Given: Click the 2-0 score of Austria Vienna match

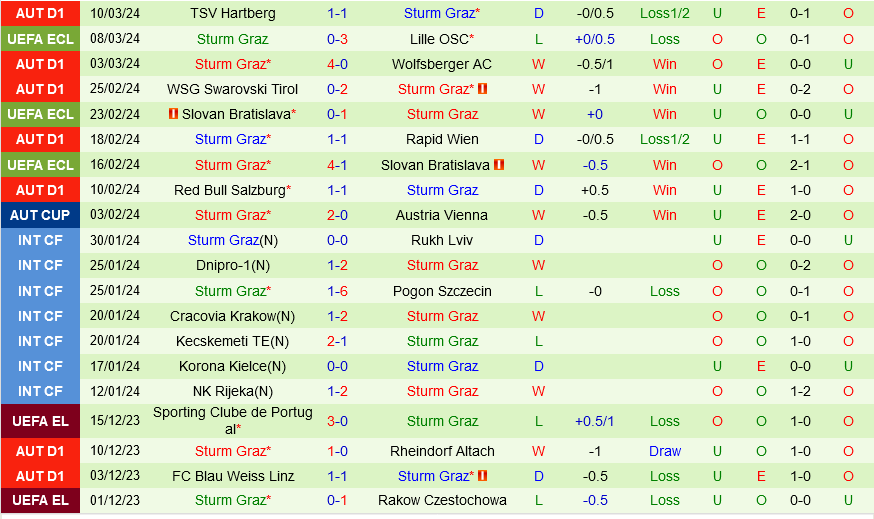Looking at the screenshot, I should click(337, 215).
